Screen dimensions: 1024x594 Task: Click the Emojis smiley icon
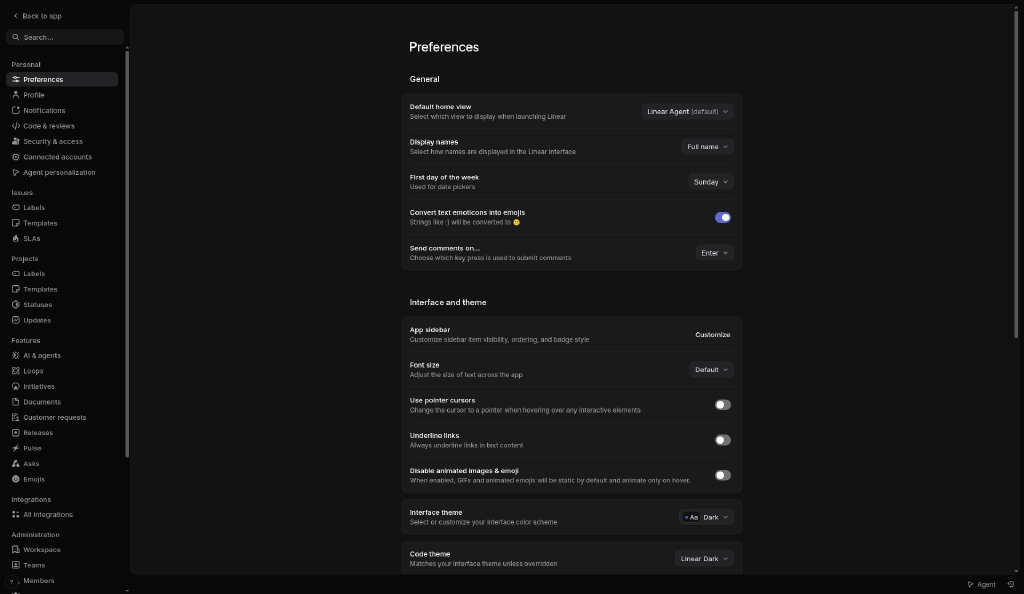16,479
